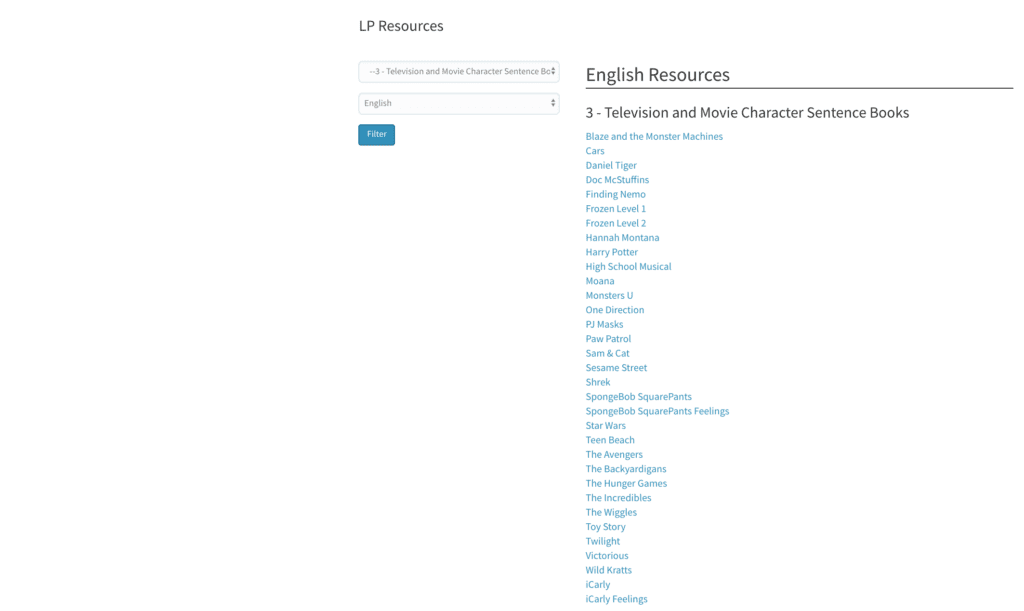Select SpongeBob SquarePants Feelings link

657,411
